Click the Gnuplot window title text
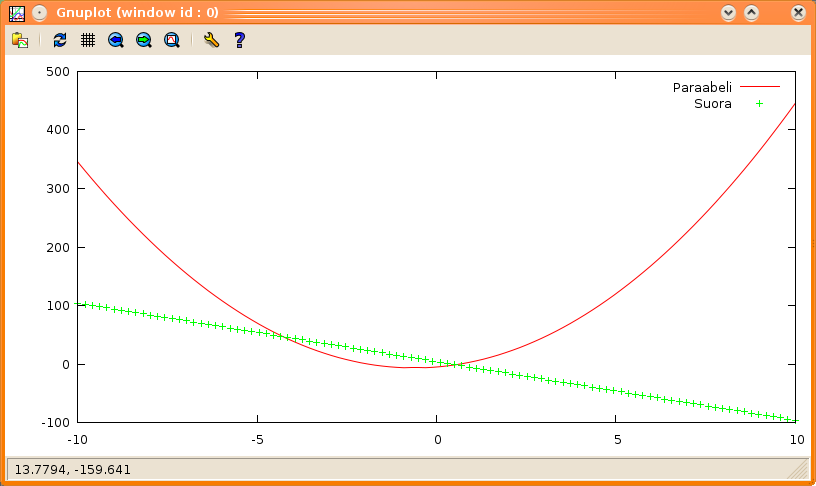 (x=137, y=12)
